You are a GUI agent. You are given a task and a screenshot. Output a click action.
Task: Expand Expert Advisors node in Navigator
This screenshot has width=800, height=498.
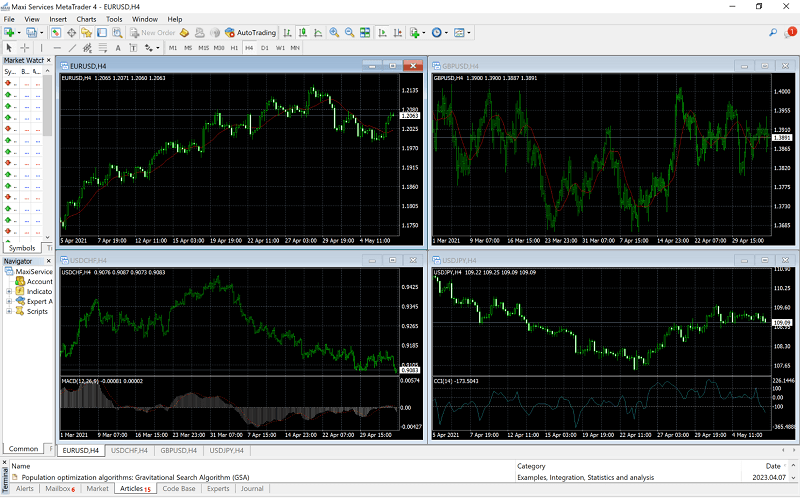coord(9,302)
